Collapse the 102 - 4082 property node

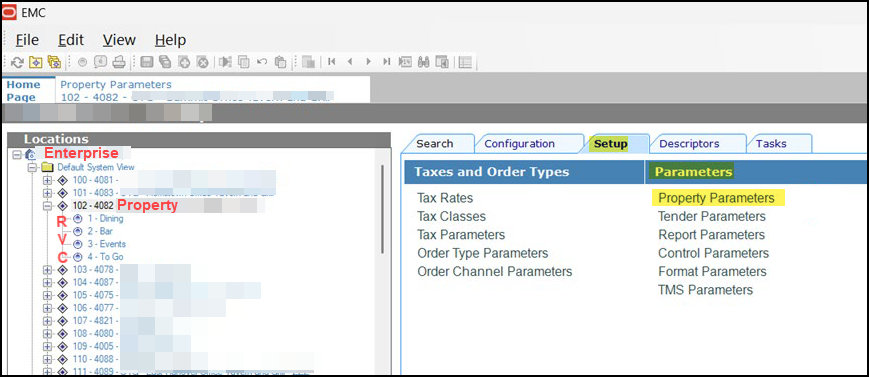(x=47, y=206)
